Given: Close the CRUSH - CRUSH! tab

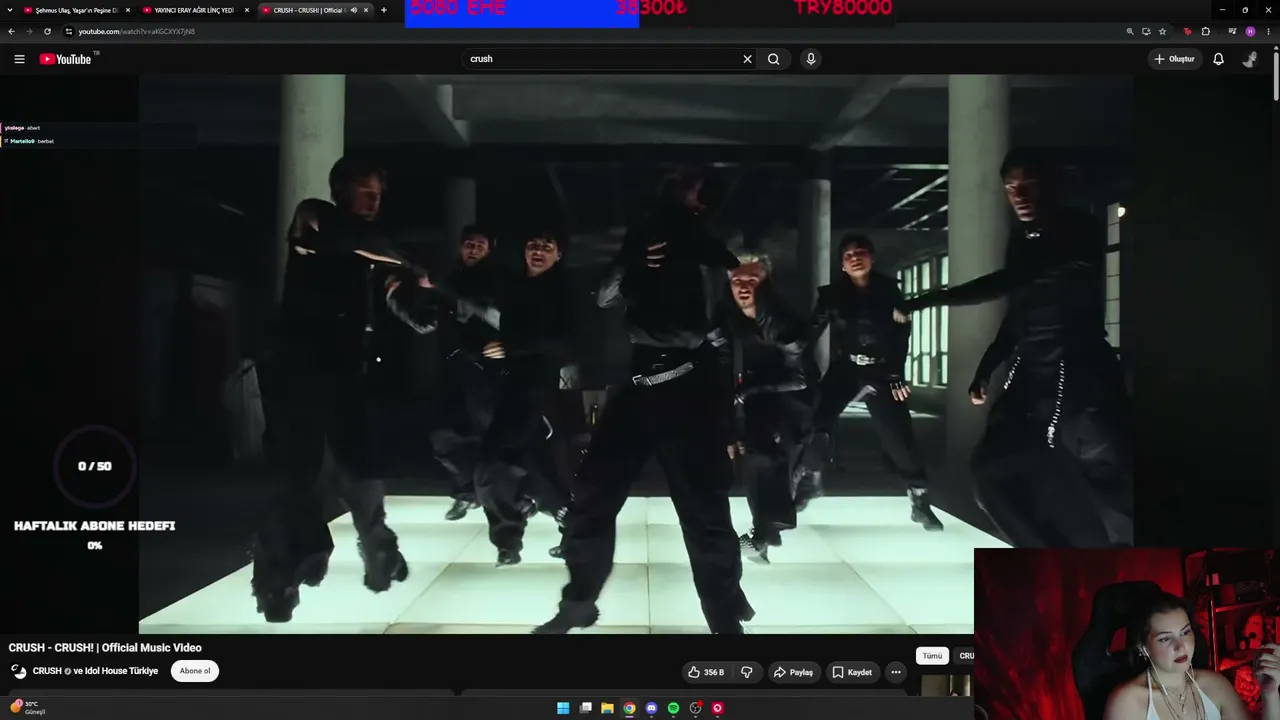Looking at the screenshot, I should point(366,10).
